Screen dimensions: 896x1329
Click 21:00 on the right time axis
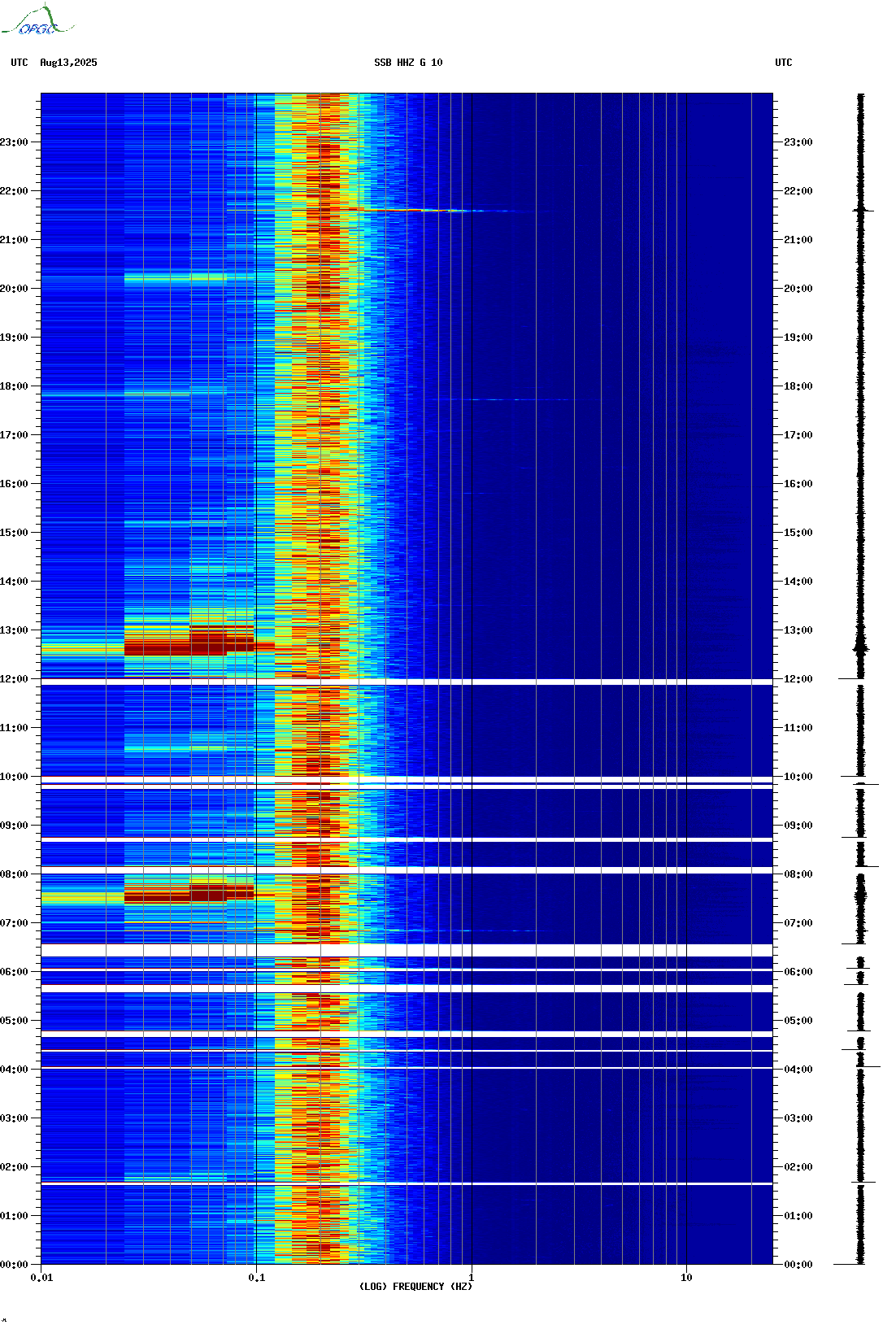point(798,240)
